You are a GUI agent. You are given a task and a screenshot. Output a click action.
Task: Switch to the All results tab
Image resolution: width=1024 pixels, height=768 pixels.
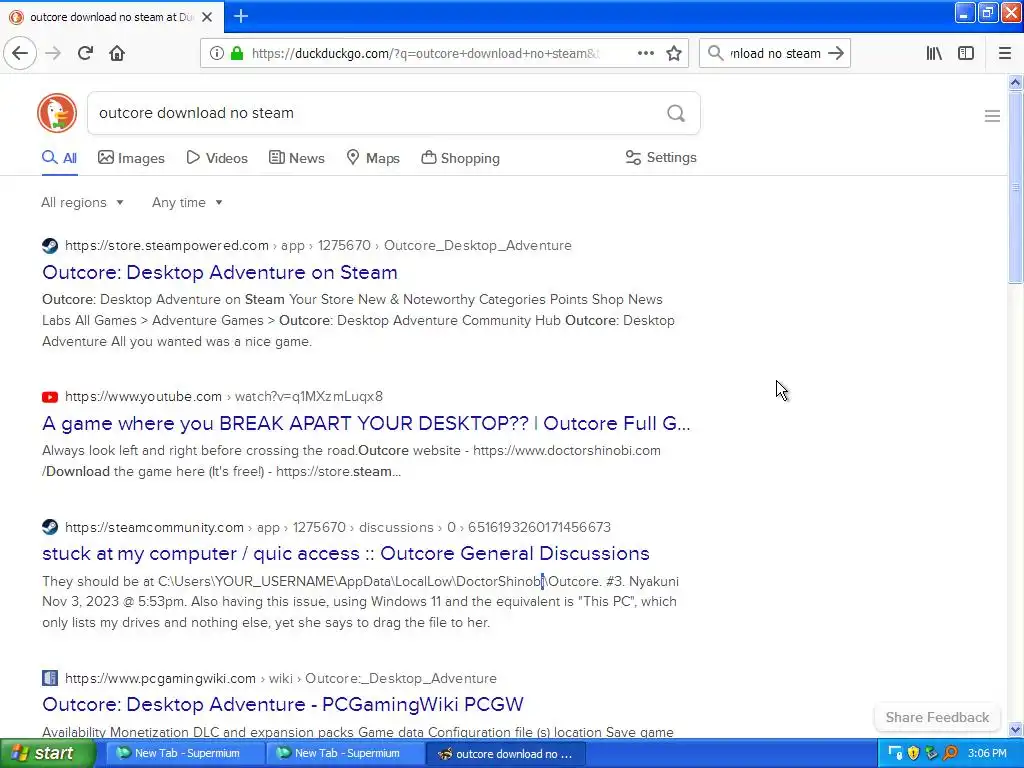59,158
